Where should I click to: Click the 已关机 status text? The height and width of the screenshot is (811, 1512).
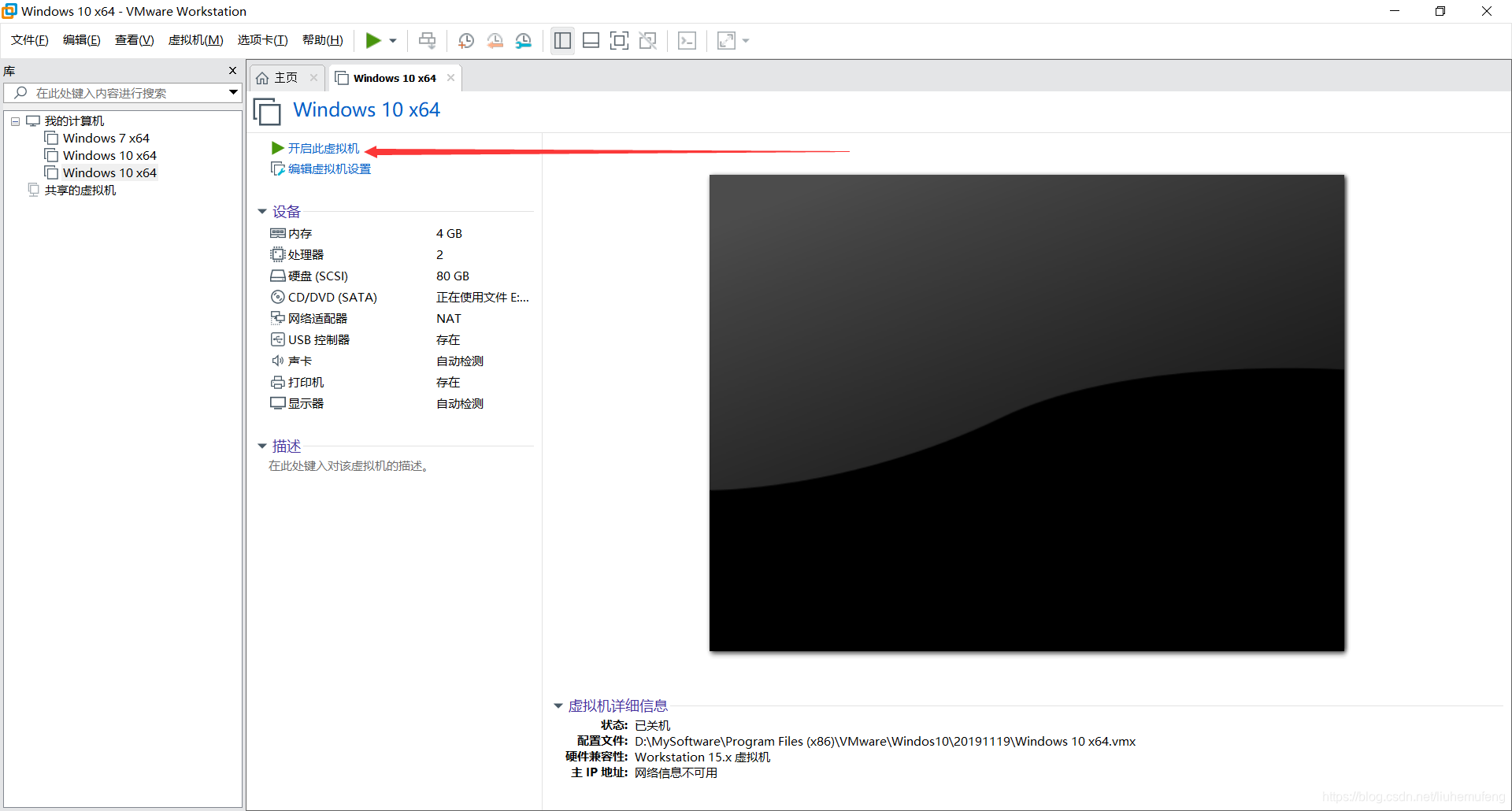pos(652,726)
